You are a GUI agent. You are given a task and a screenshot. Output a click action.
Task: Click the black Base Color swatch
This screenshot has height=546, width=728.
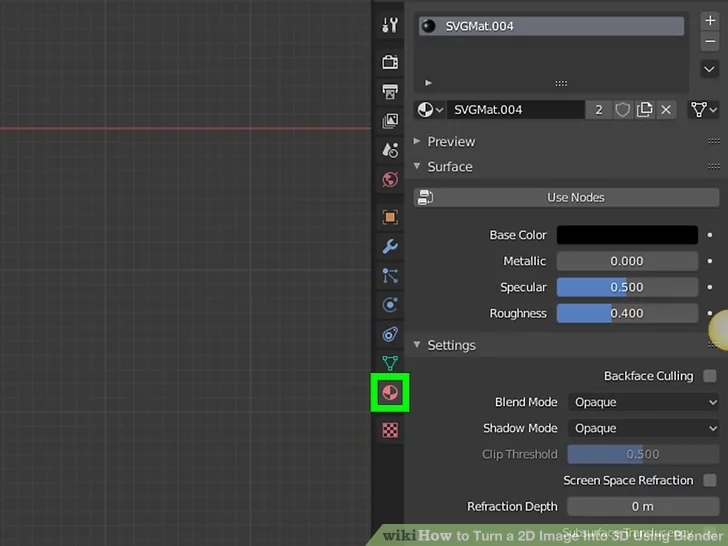pyautogui.click(x=627, y=235)
